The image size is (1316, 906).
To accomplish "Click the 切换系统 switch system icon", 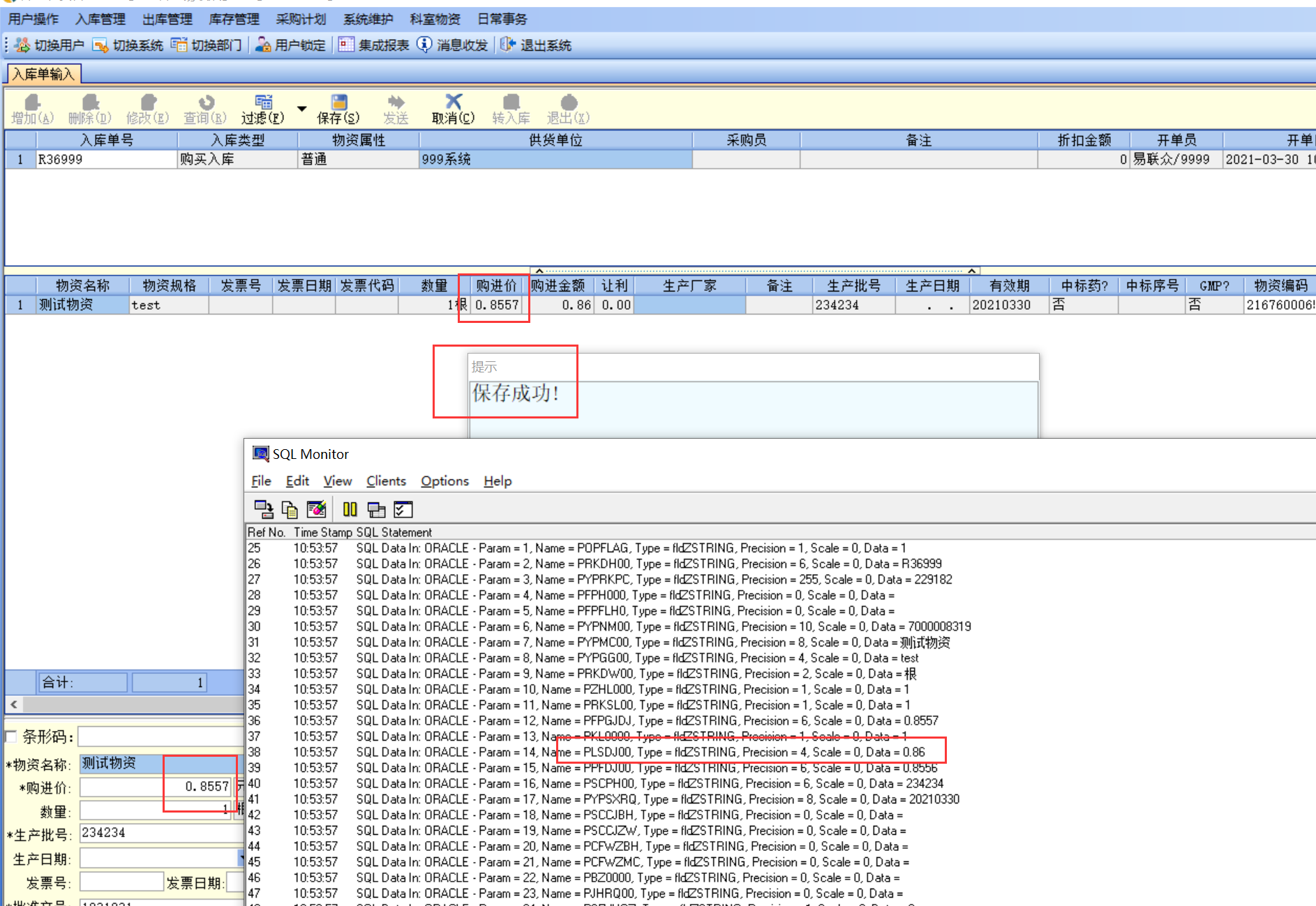I will (100, 45).
